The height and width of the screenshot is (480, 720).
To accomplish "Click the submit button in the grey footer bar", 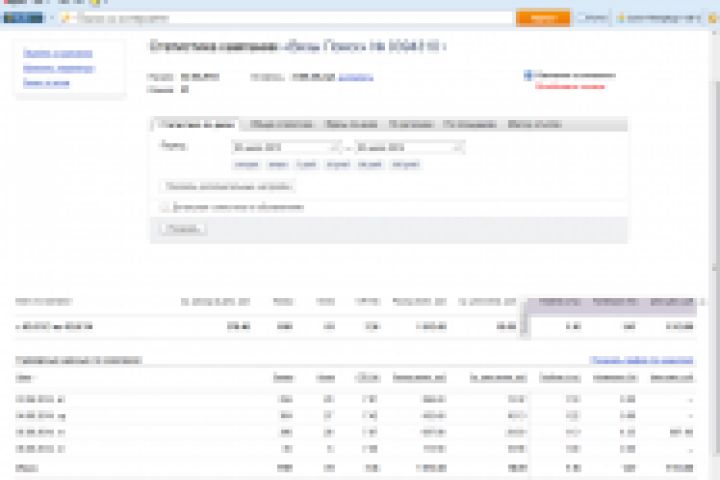I will point(184,229).
